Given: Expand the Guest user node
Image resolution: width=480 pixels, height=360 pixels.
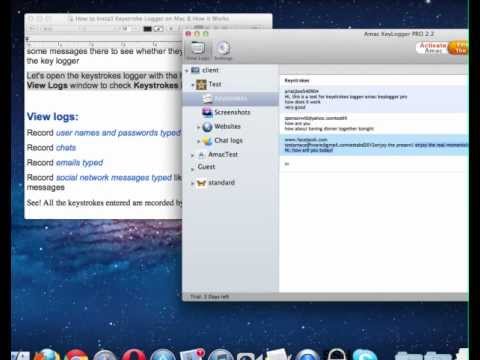Looking at the screenshot, I should [192, 169].
